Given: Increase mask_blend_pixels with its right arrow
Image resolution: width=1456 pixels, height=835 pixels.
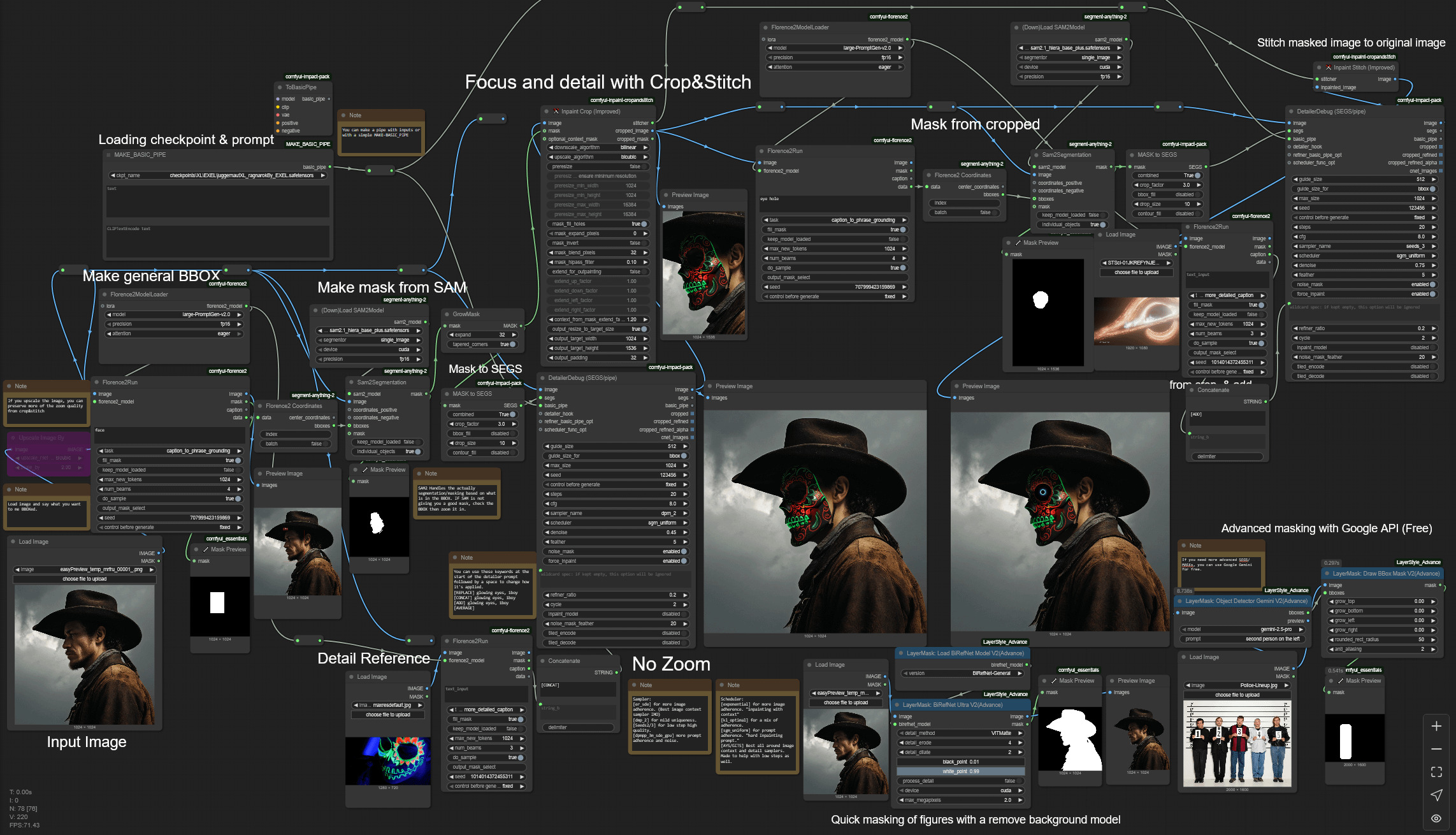Looking at the screenshot, I should point(645,252).
